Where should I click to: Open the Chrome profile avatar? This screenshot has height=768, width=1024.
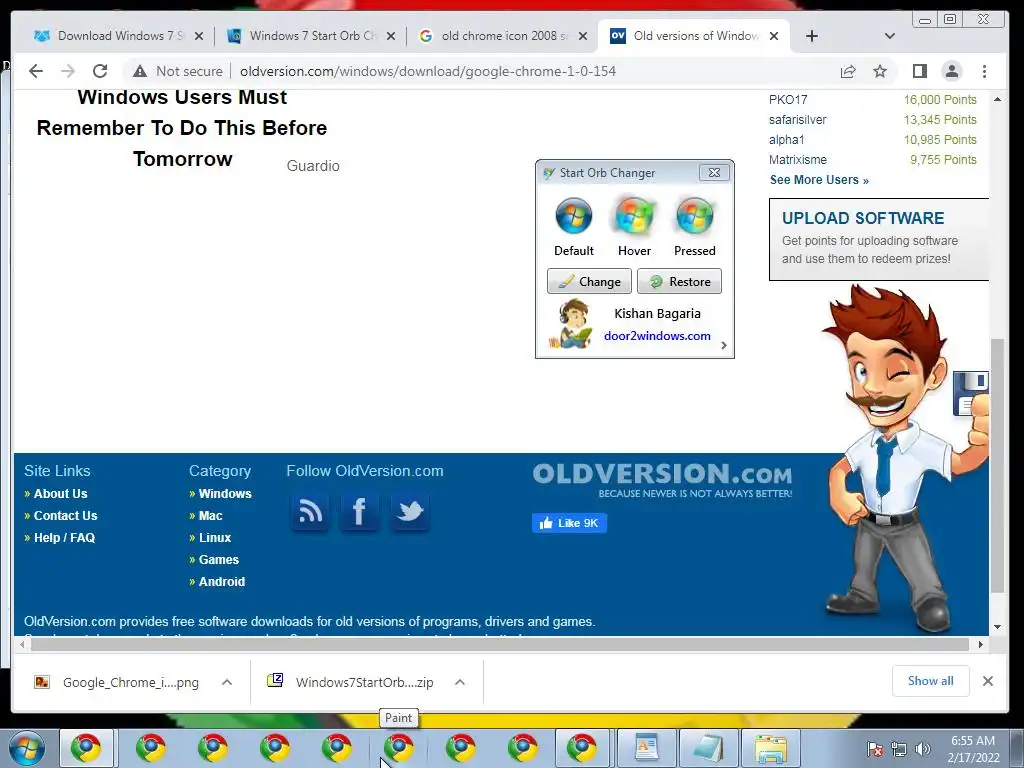coord(952,71)
